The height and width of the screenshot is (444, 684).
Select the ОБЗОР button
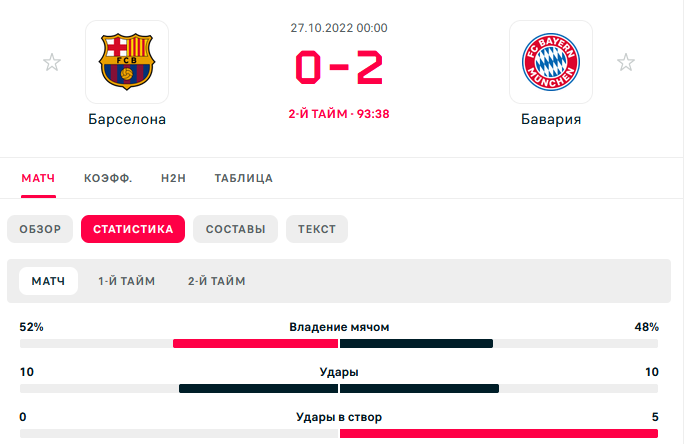40,229
